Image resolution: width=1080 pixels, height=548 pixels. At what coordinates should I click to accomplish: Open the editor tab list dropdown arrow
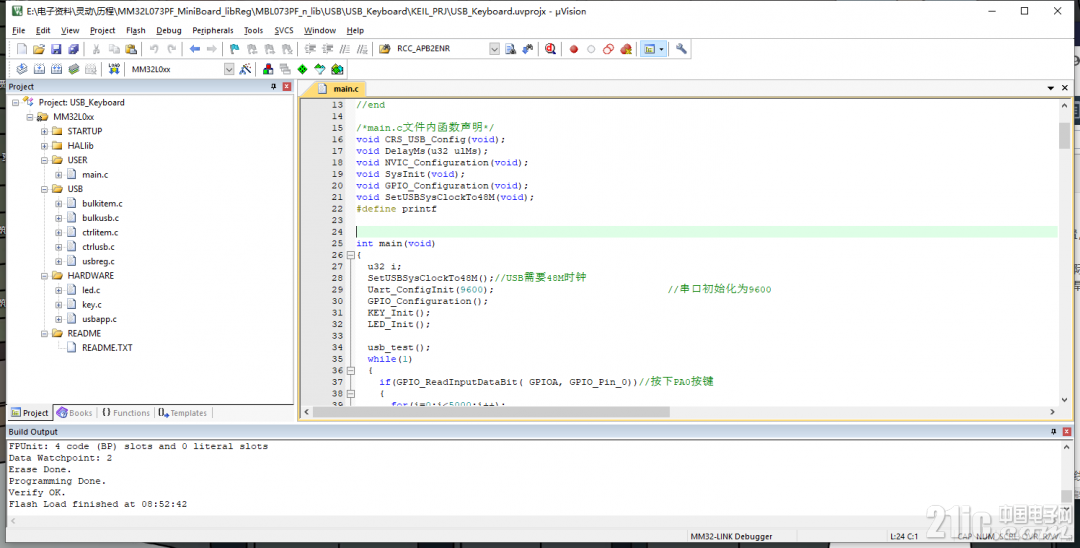click(x=1050, y=88)
